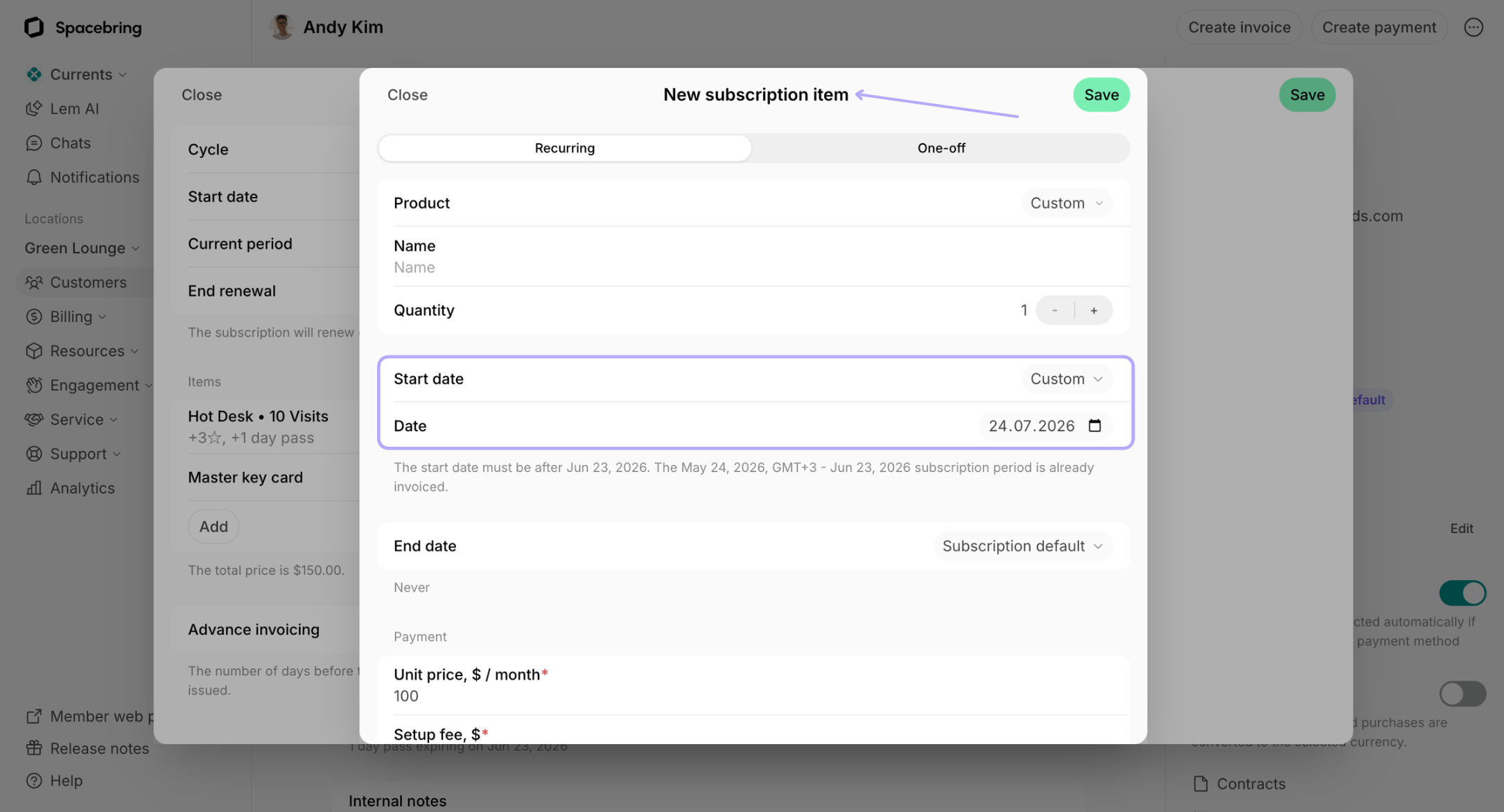Click the Add button under Items
1504x812 pixels.
point(213,527)
